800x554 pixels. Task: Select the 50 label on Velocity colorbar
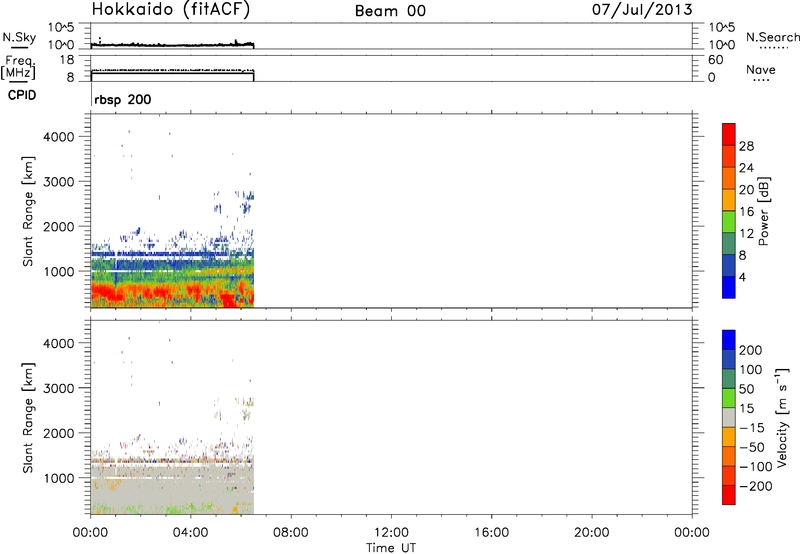pos(746,389)
